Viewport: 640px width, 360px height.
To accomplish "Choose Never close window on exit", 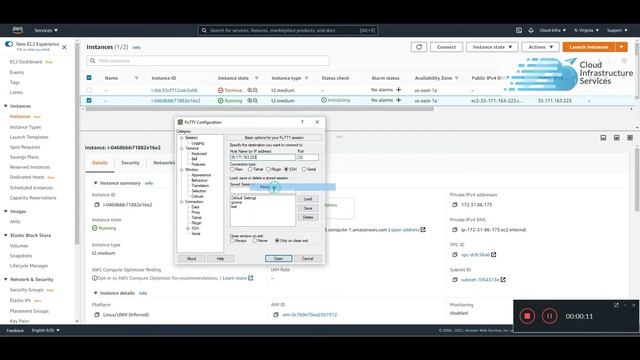I will pyautogui.click(x=254, y=240).
